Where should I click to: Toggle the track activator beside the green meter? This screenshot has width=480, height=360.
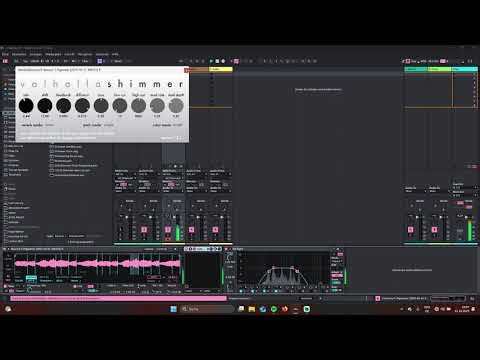click(x=168, y=229)
